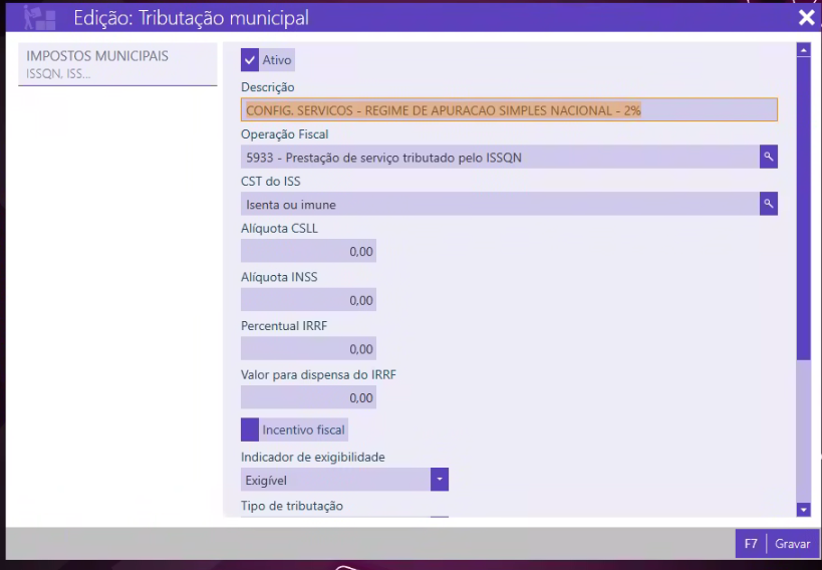Click the CST do ISS field
The image size is (822, 570).
coord(500,204)
